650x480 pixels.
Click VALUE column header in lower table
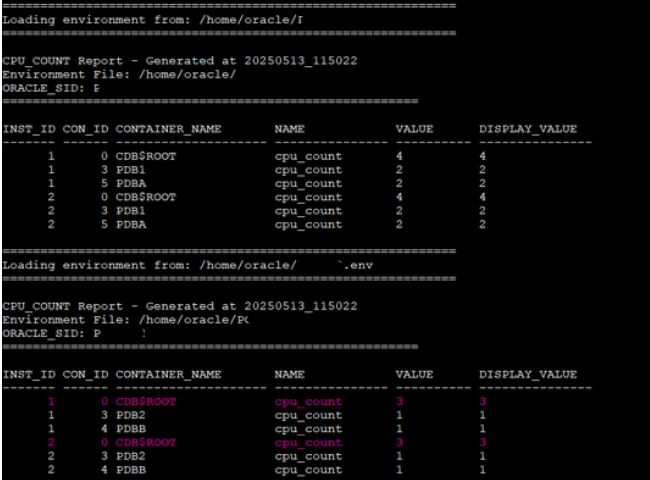click(x=414, y=374)
